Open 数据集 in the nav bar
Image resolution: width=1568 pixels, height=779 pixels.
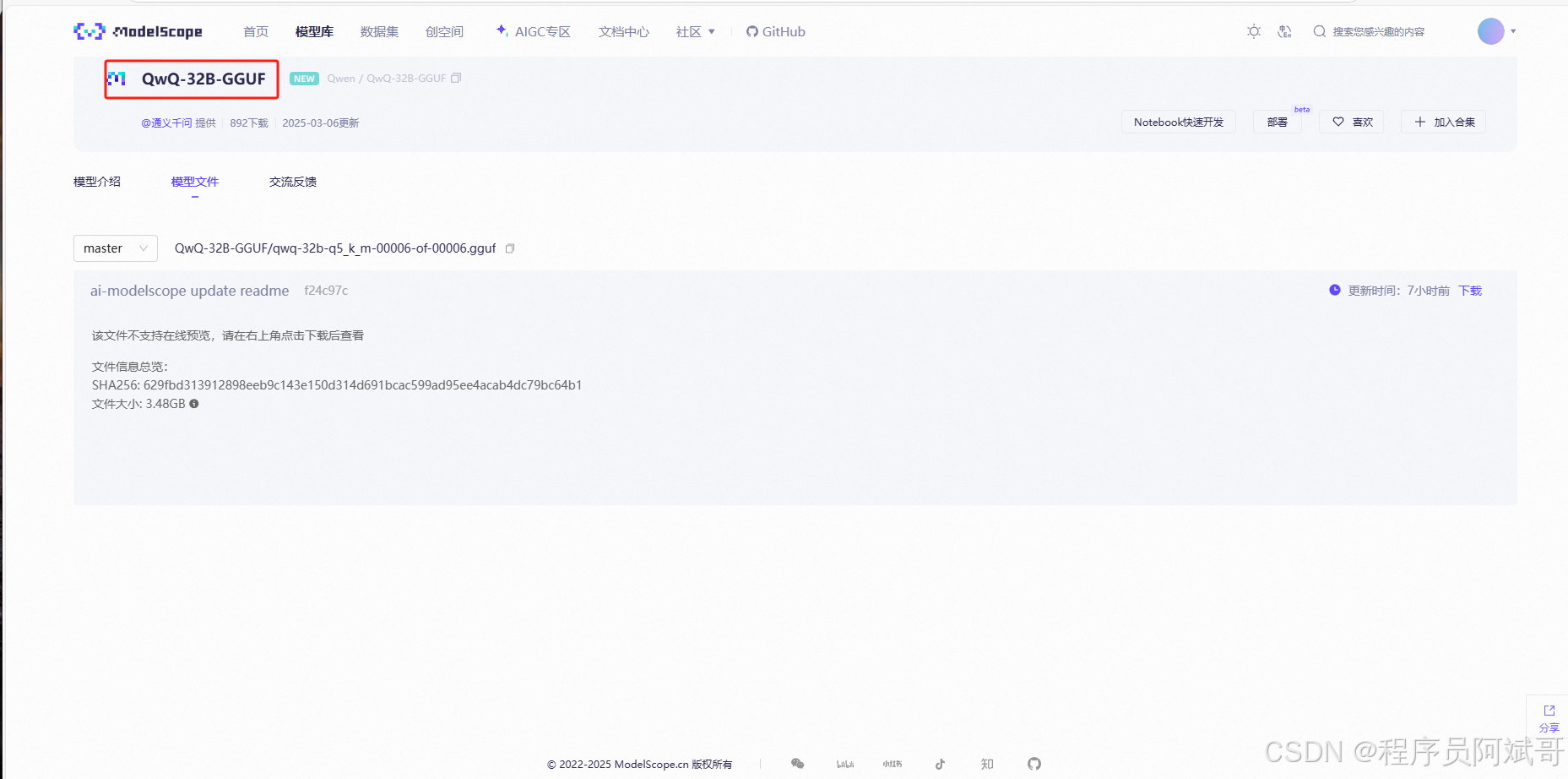[x=379, y=31]
